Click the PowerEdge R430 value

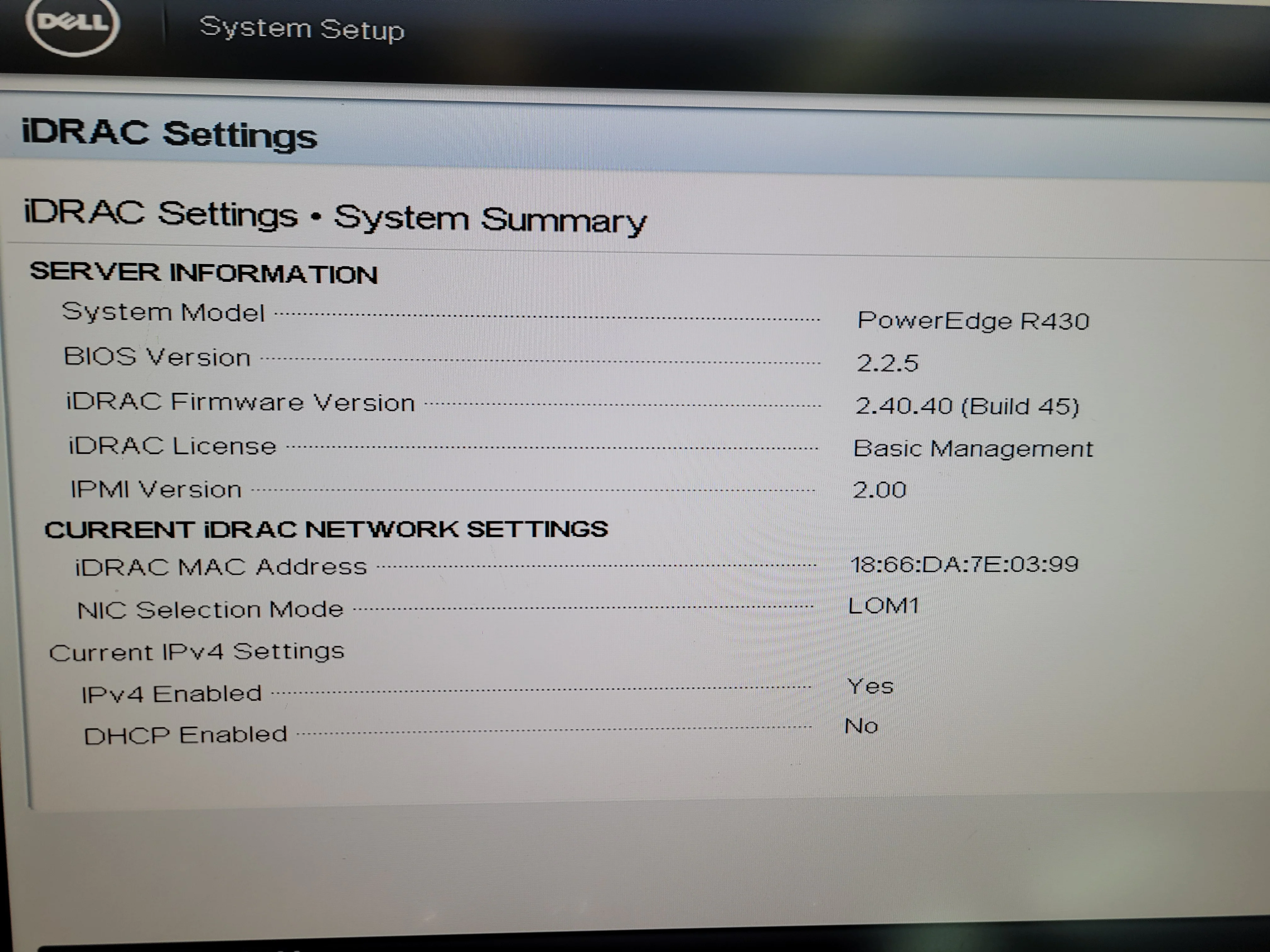(973, 321)
